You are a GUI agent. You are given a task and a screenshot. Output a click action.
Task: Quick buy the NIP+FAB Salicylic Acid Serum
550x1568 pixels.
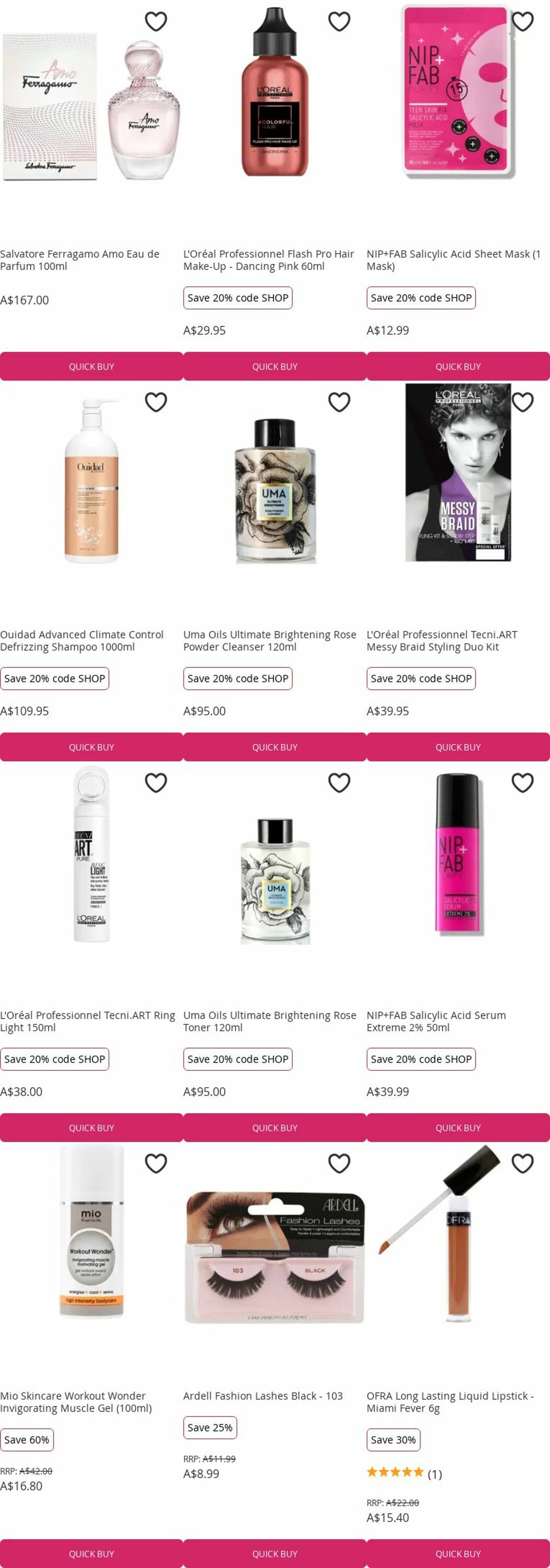(x=458, y=1127)
